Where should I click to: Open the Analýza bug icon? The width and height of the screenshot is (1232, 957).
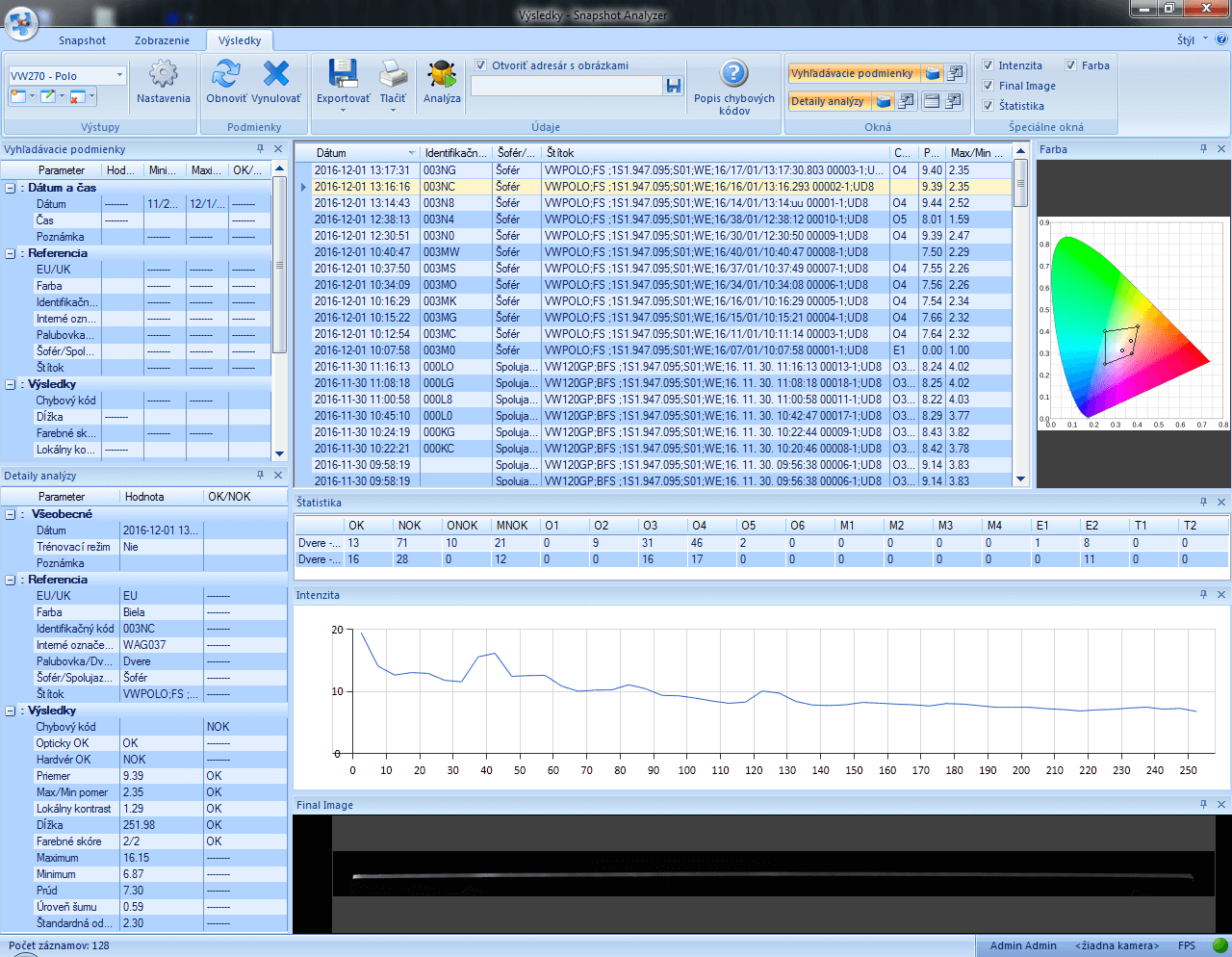(x=442, y=74)
